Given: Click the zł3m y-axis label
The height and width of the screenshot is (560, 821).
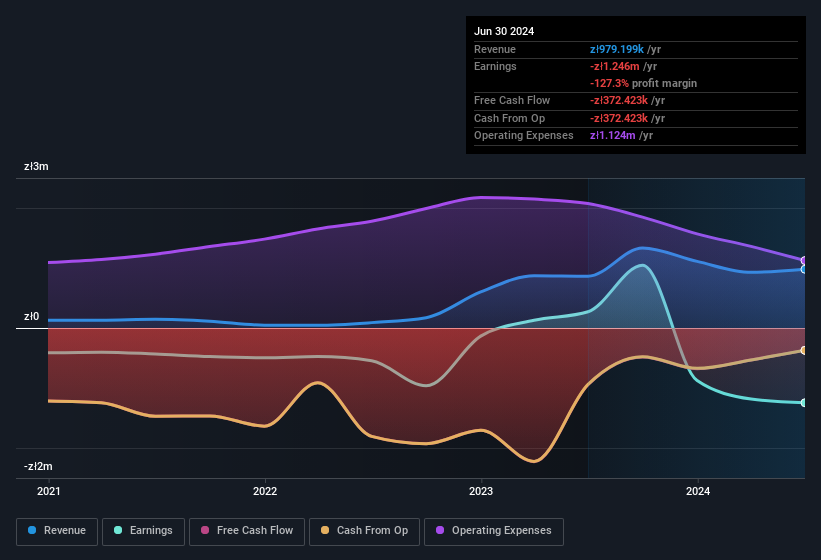Looking at the screenshot, I should point(36,166).
